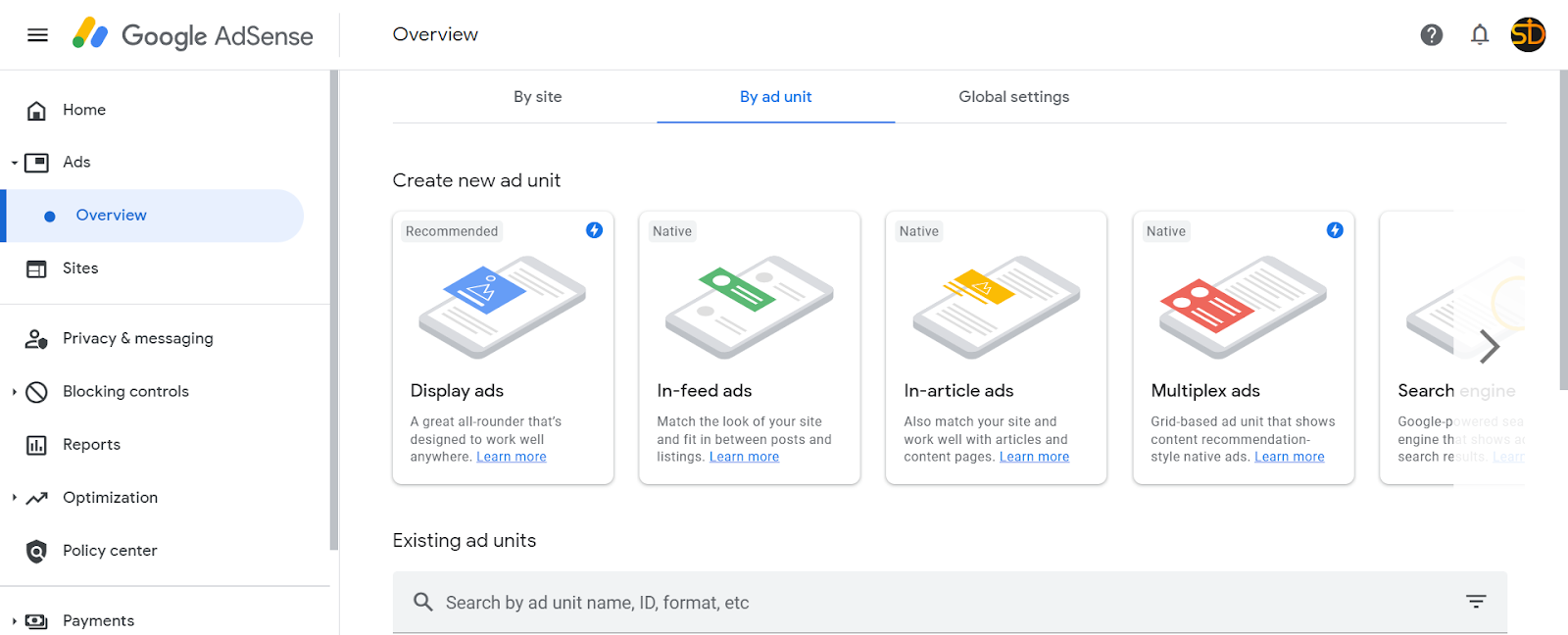Screen dimensions: 1568x635
Task: Open the Help question mark icon
Action: pos(1432,35)
